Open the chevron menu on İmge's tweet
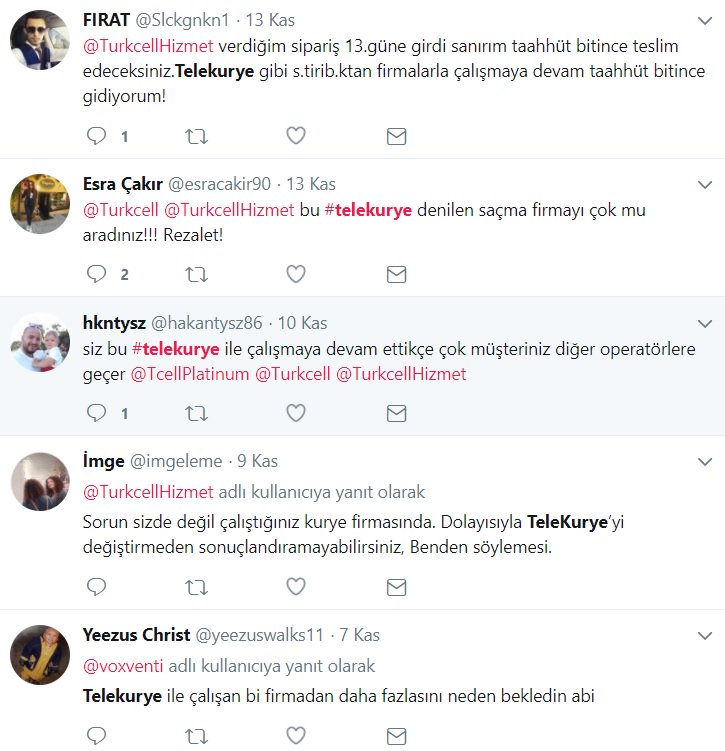Screen dimensions: 725x751 705,462
